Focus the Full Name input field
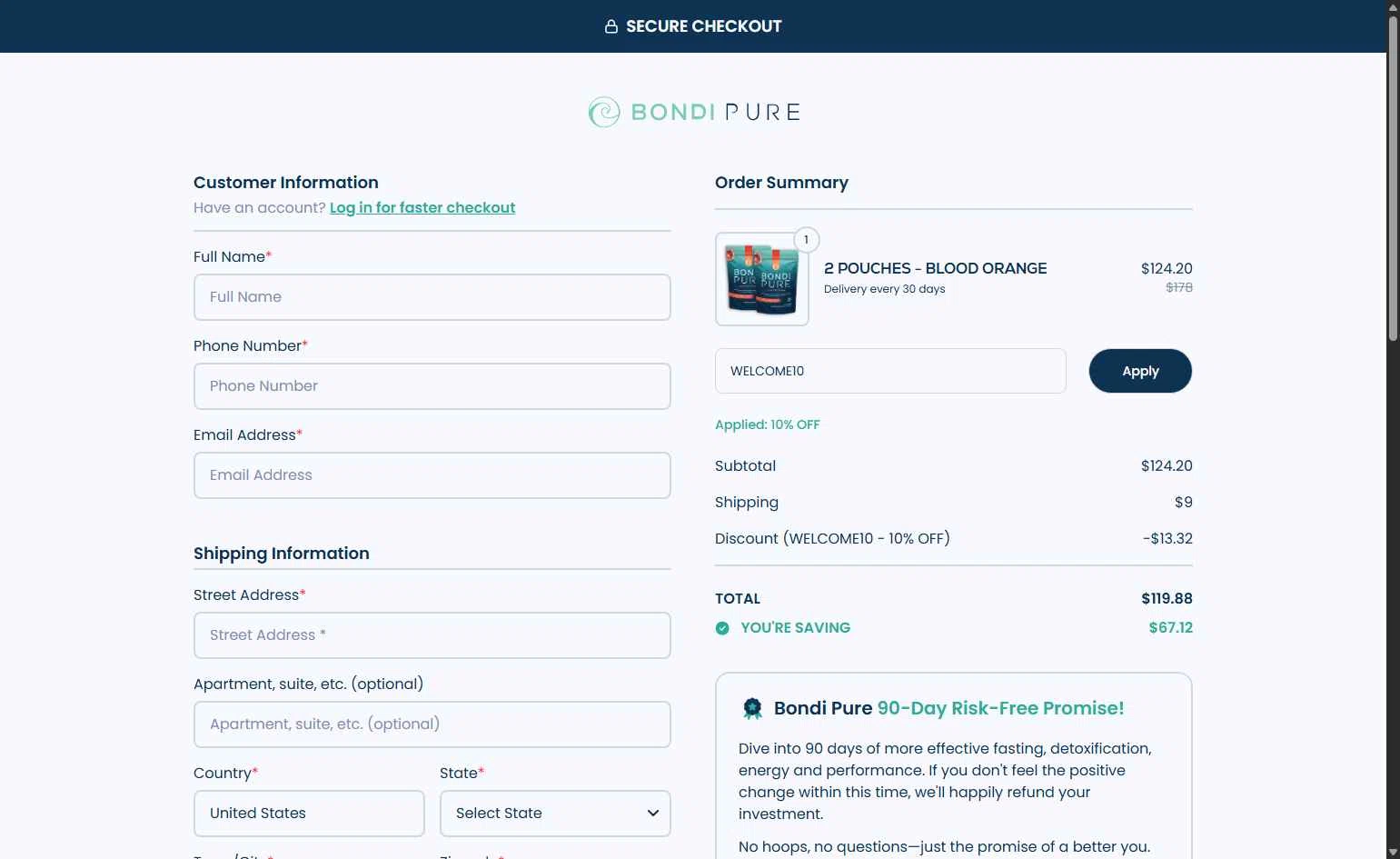Screen dimensions: 1400x859 pos(432,297)
